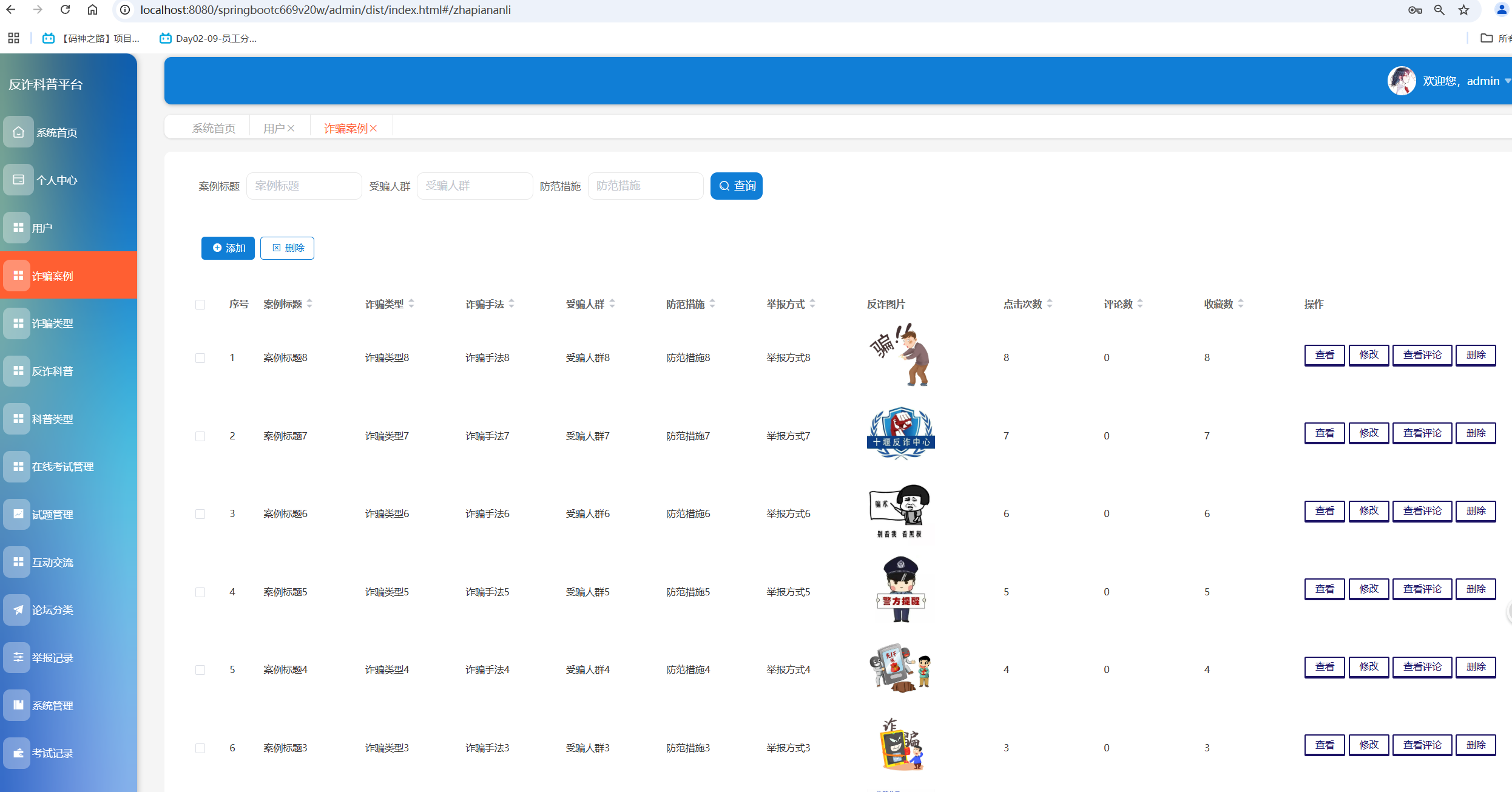The height and width of the screenshot is (792, 1512).
Task: Click the 个人中心 sidebar icon
Action: click(x=18, y=180)
